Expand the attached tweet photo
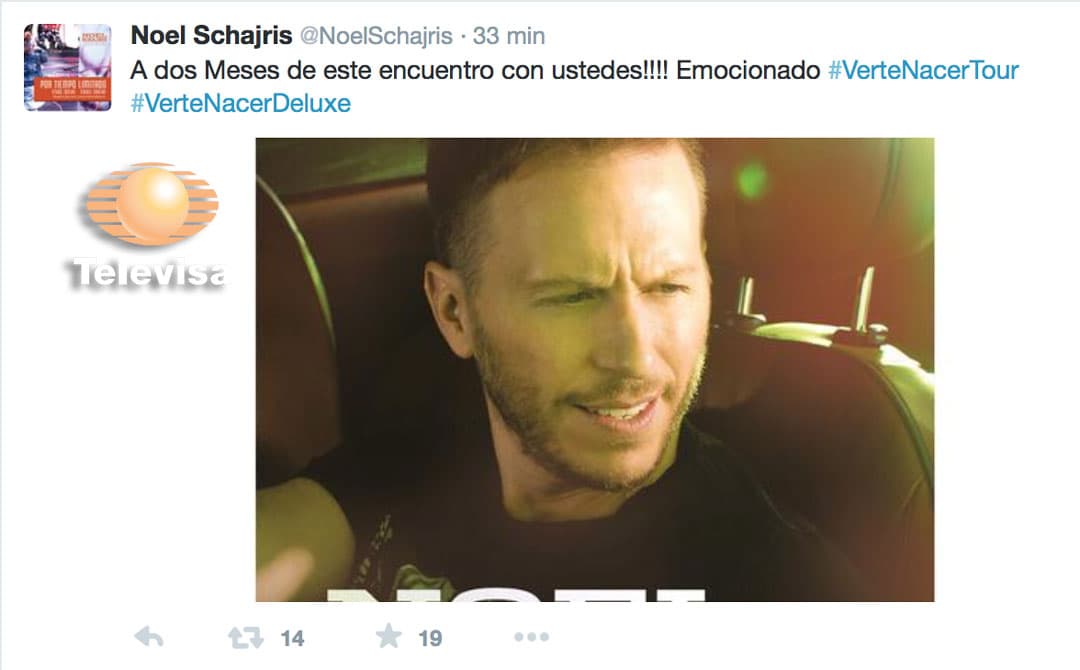 coord(595,370)
